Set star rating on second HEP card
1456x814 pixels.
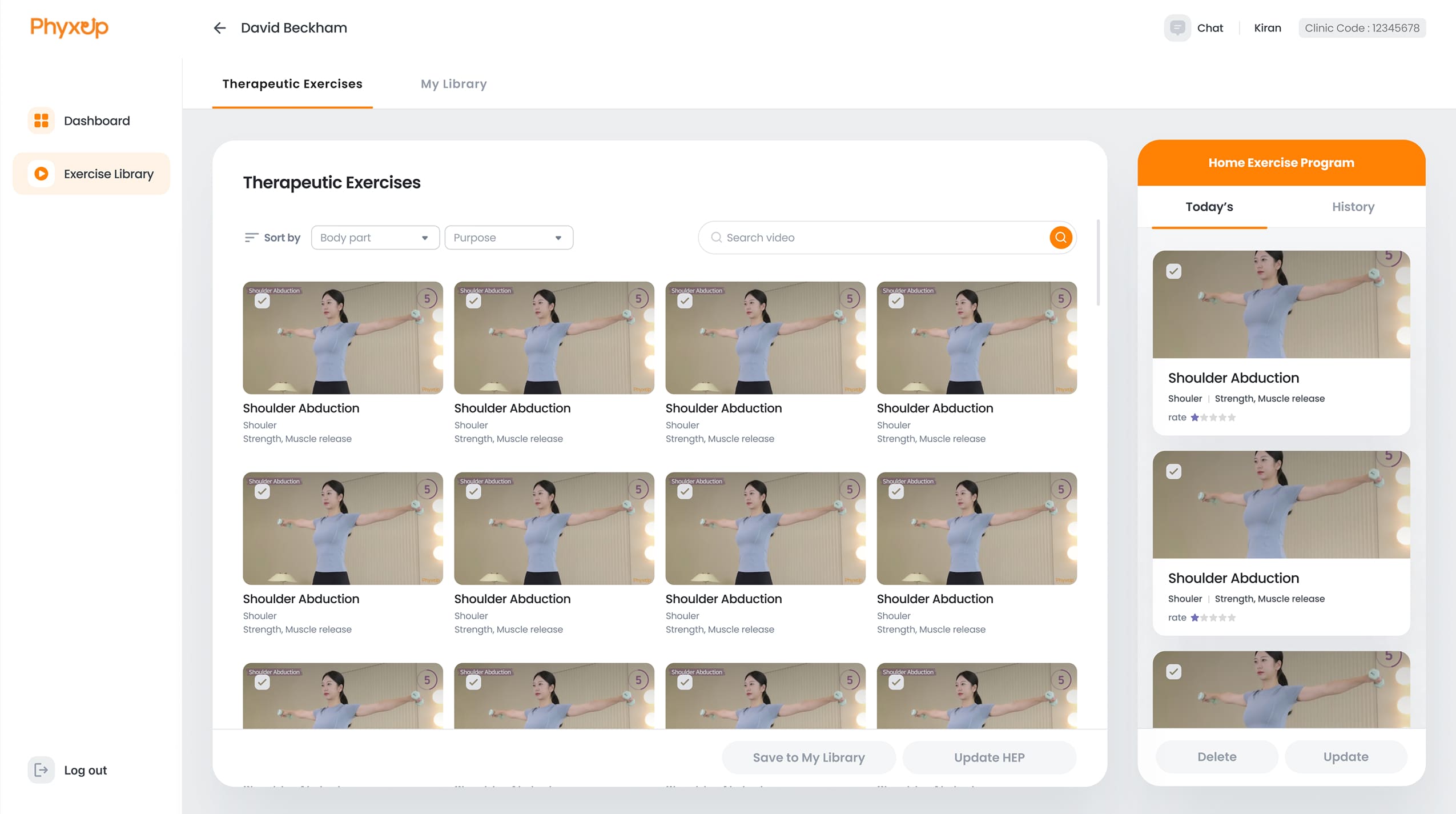click(x=1213, y=617)
